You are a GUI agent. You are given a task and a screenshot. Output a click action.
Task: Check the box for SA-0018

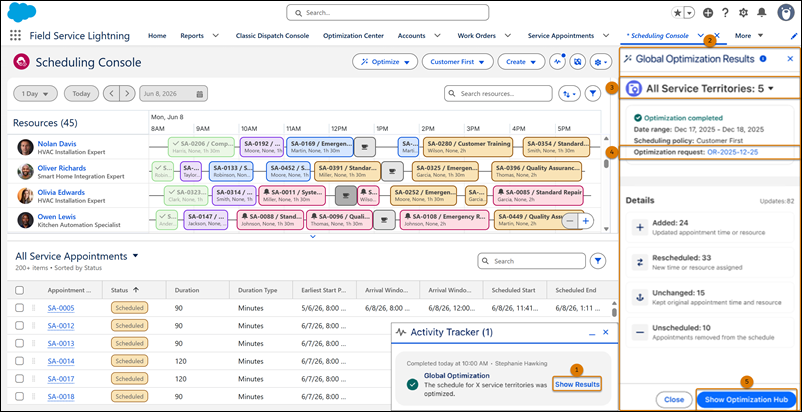click(19, 397)
